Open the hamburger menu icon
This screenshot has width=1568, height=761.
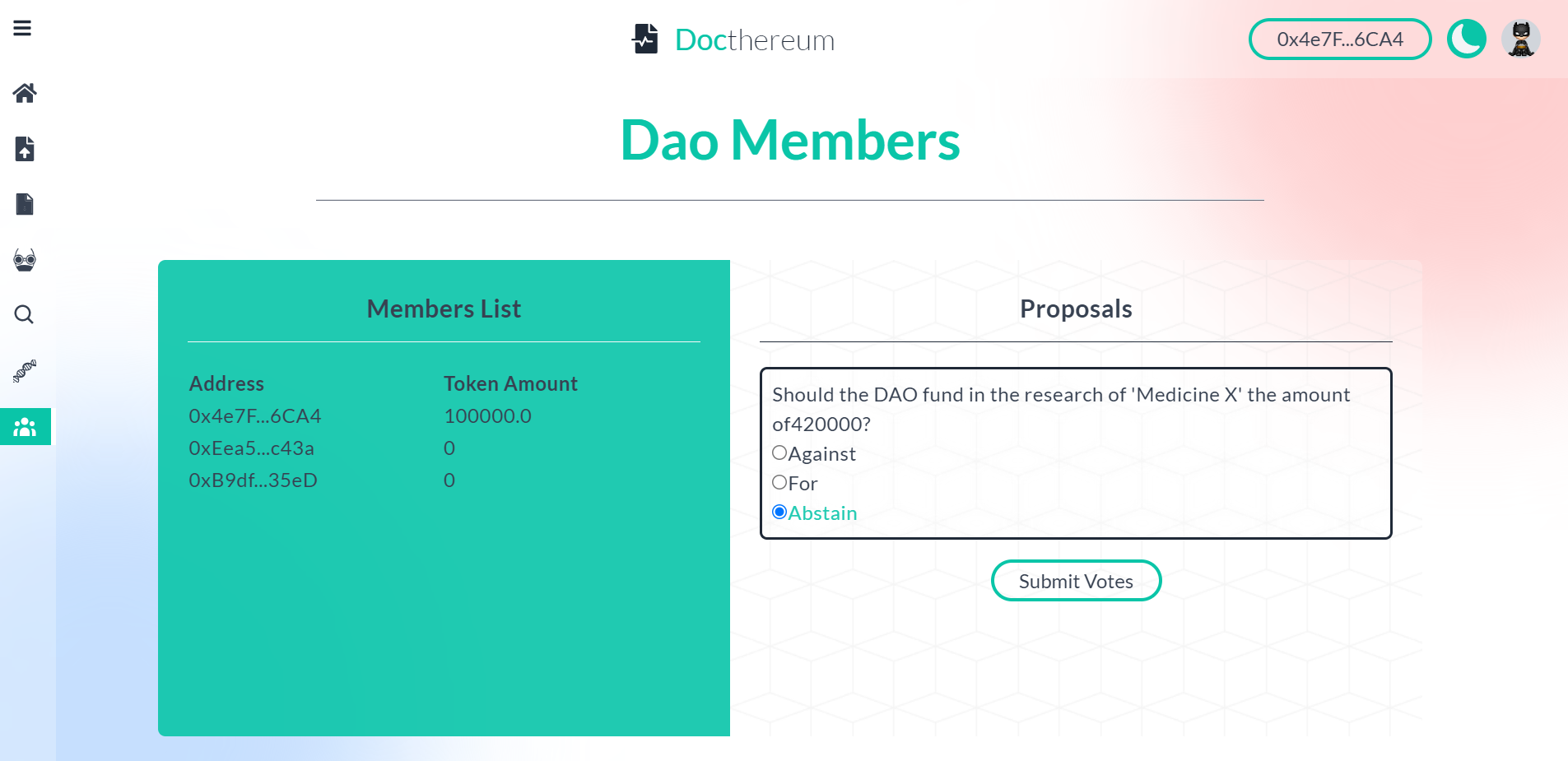[x=22, y=28]
